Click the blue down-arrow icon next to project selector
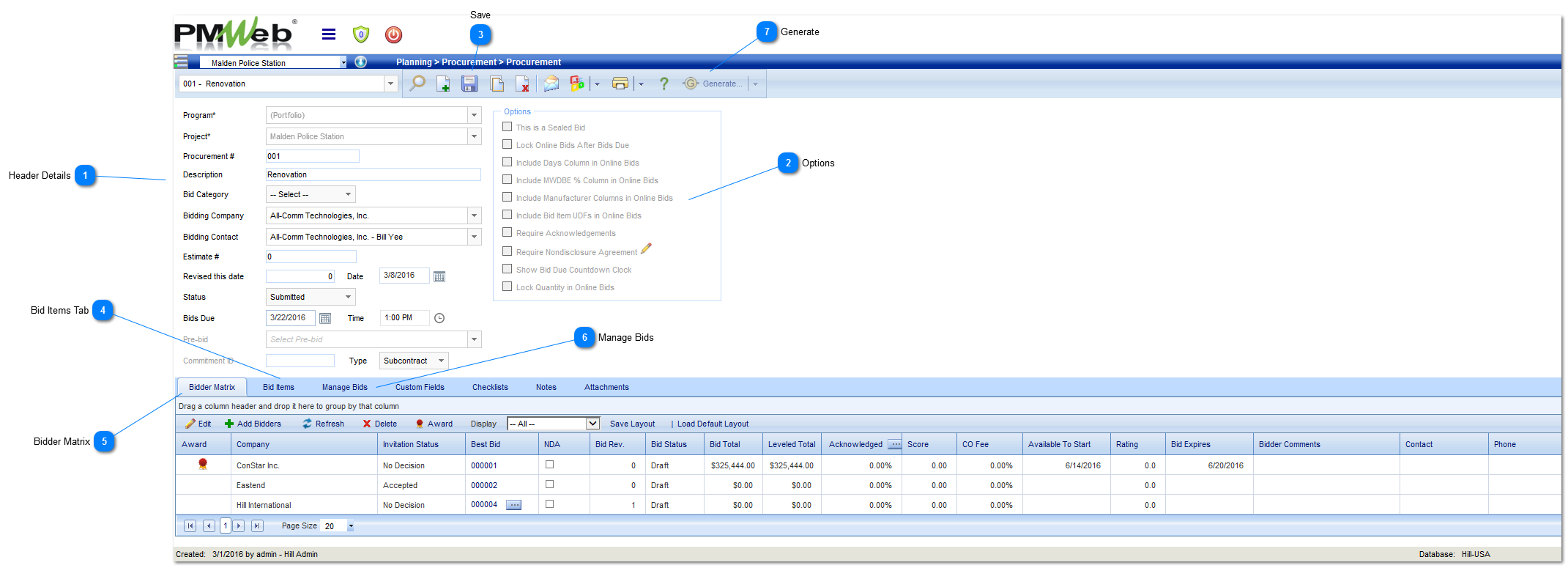Viewport: 1568px width, 568px height. click(361, 62)
